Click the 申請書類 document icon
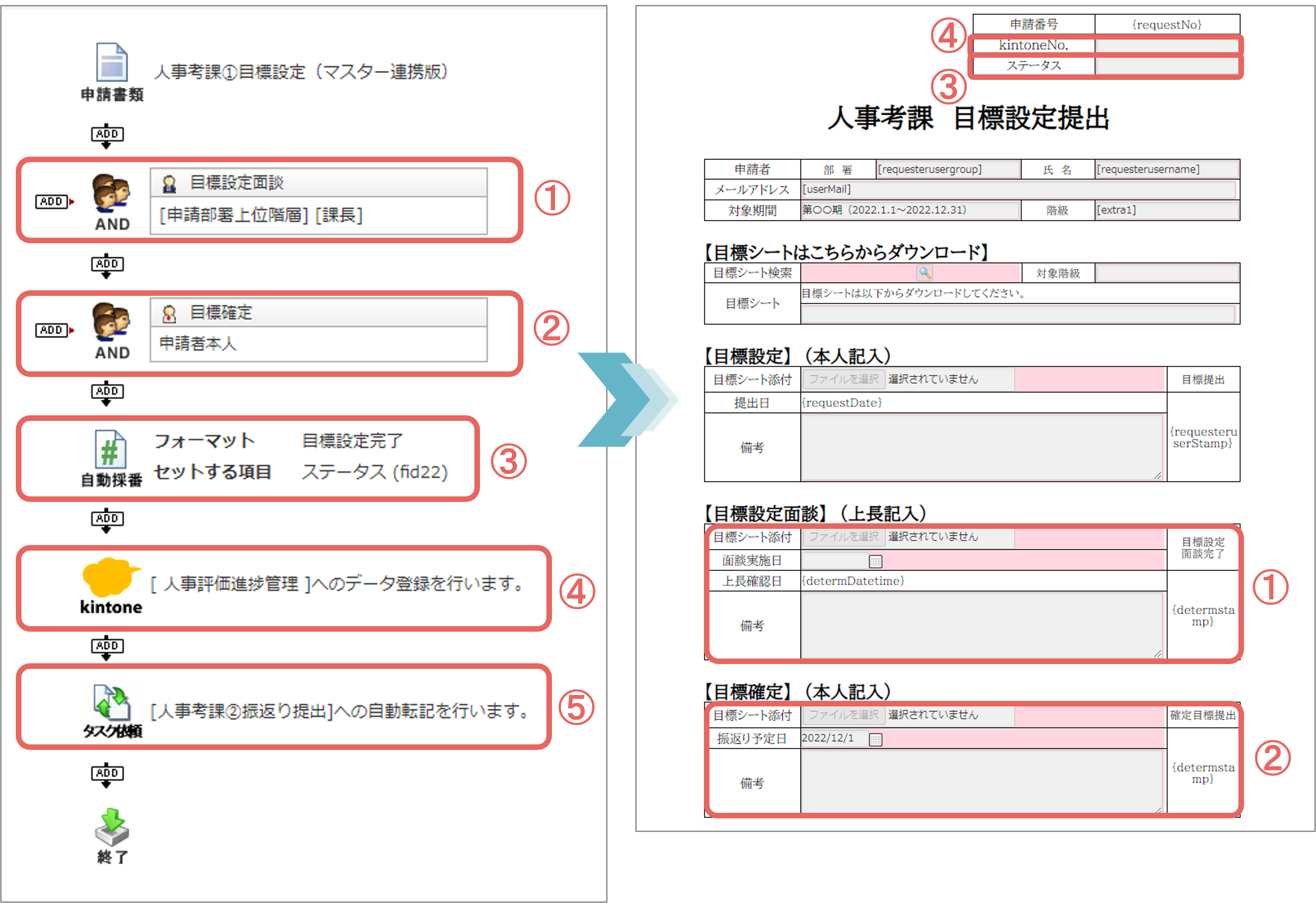The height and width of the screenshot is (903, 1316). click(x=112, y=62)
